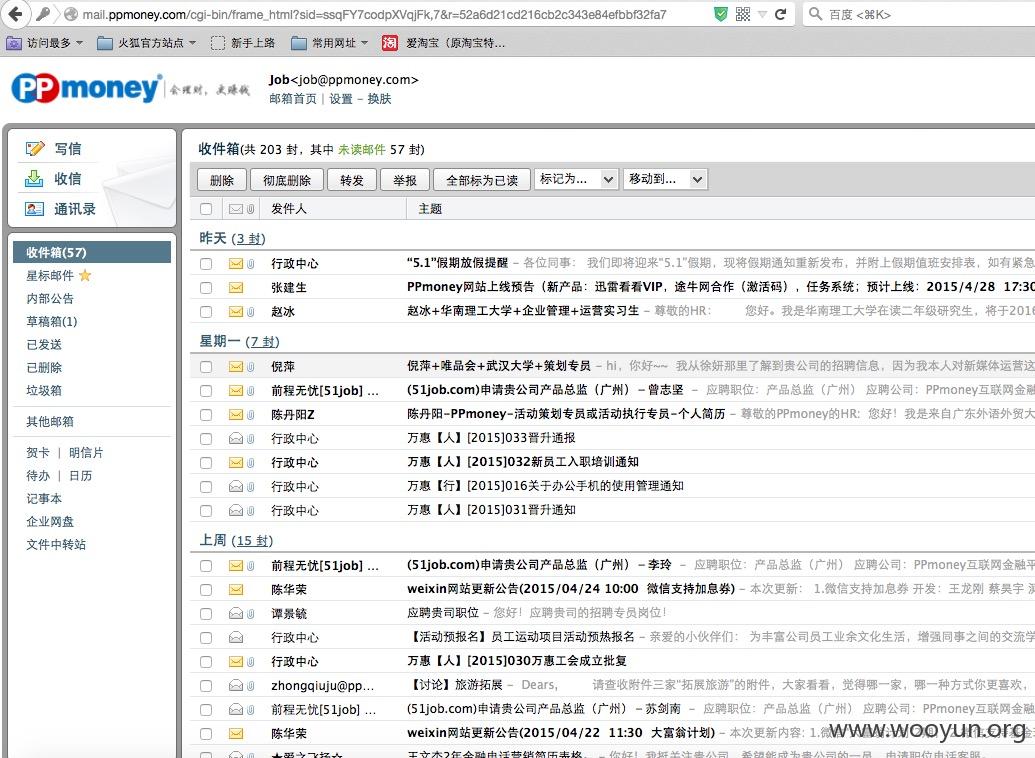Select the 赵冰 email checkbox
Viewport: 1035px width, 758px height.
point(206,312)
